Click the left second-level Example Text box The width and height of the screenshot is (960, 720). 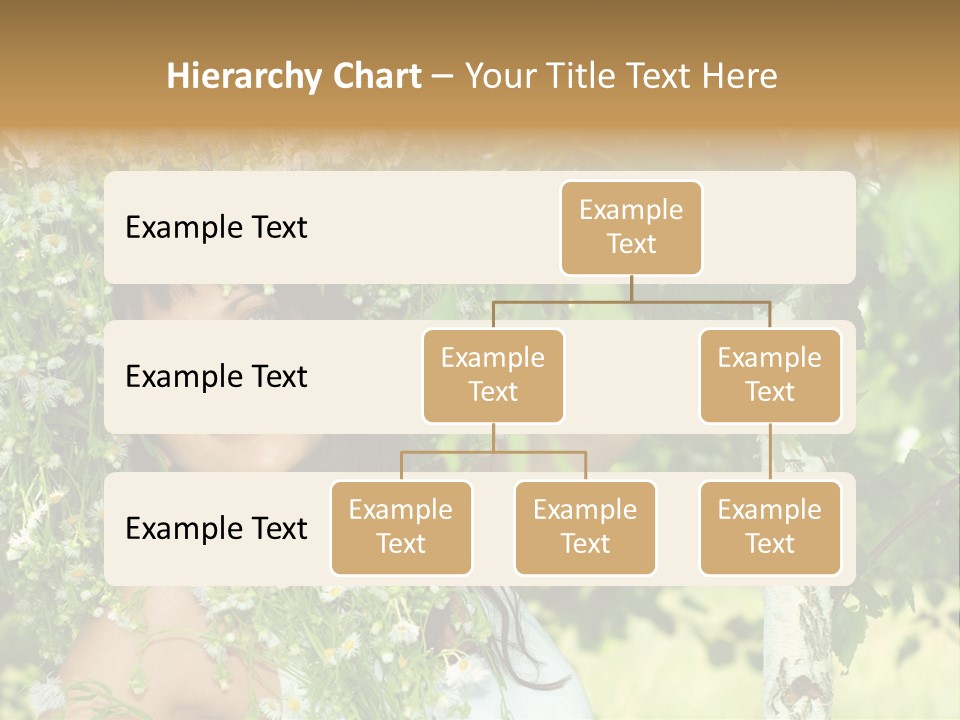click(x=493, y=376)
